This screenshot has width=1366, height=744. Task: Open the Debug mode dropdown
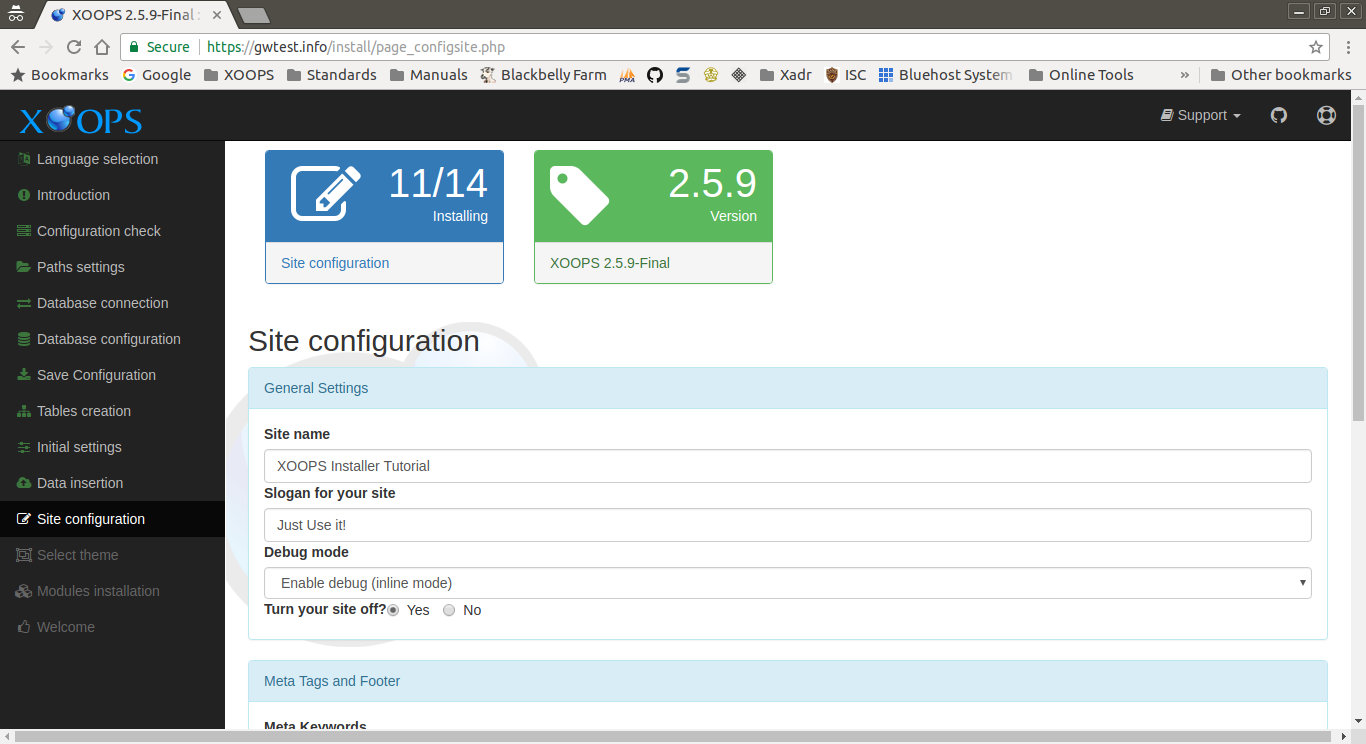pos(787,582)
